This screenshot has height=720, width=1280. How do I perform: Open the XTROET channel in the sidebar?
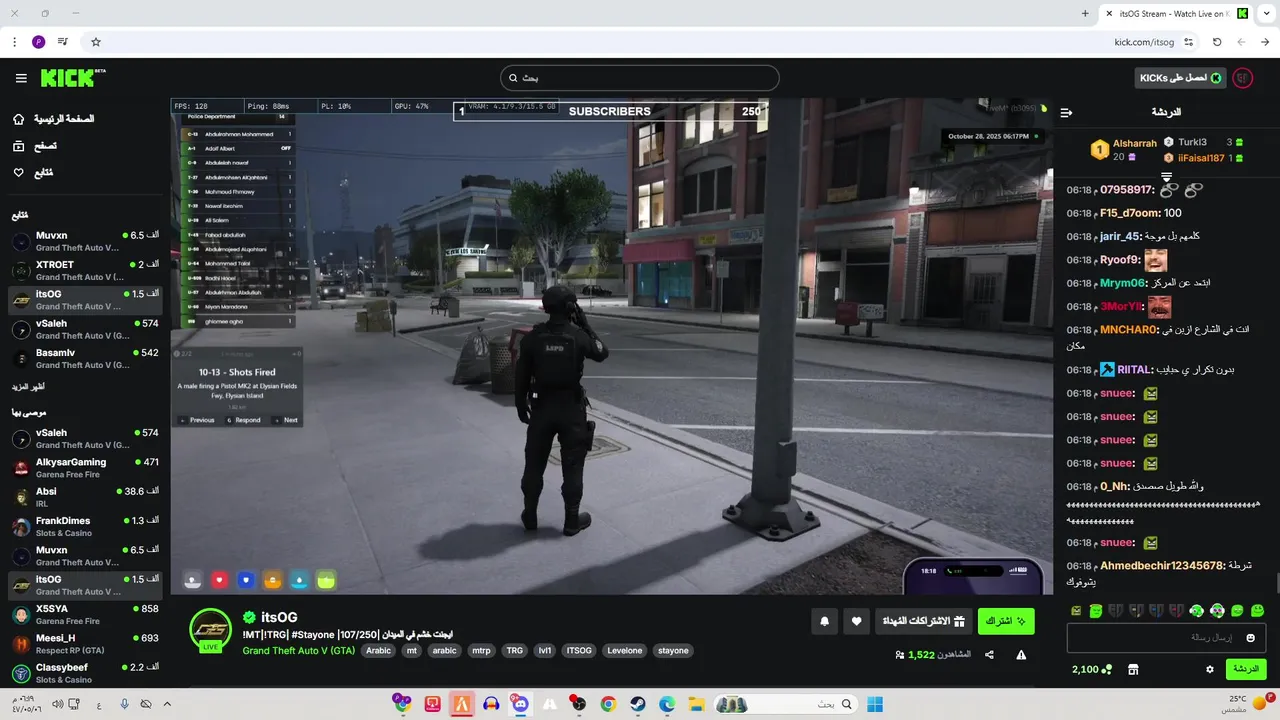click(x=85, y=271)
